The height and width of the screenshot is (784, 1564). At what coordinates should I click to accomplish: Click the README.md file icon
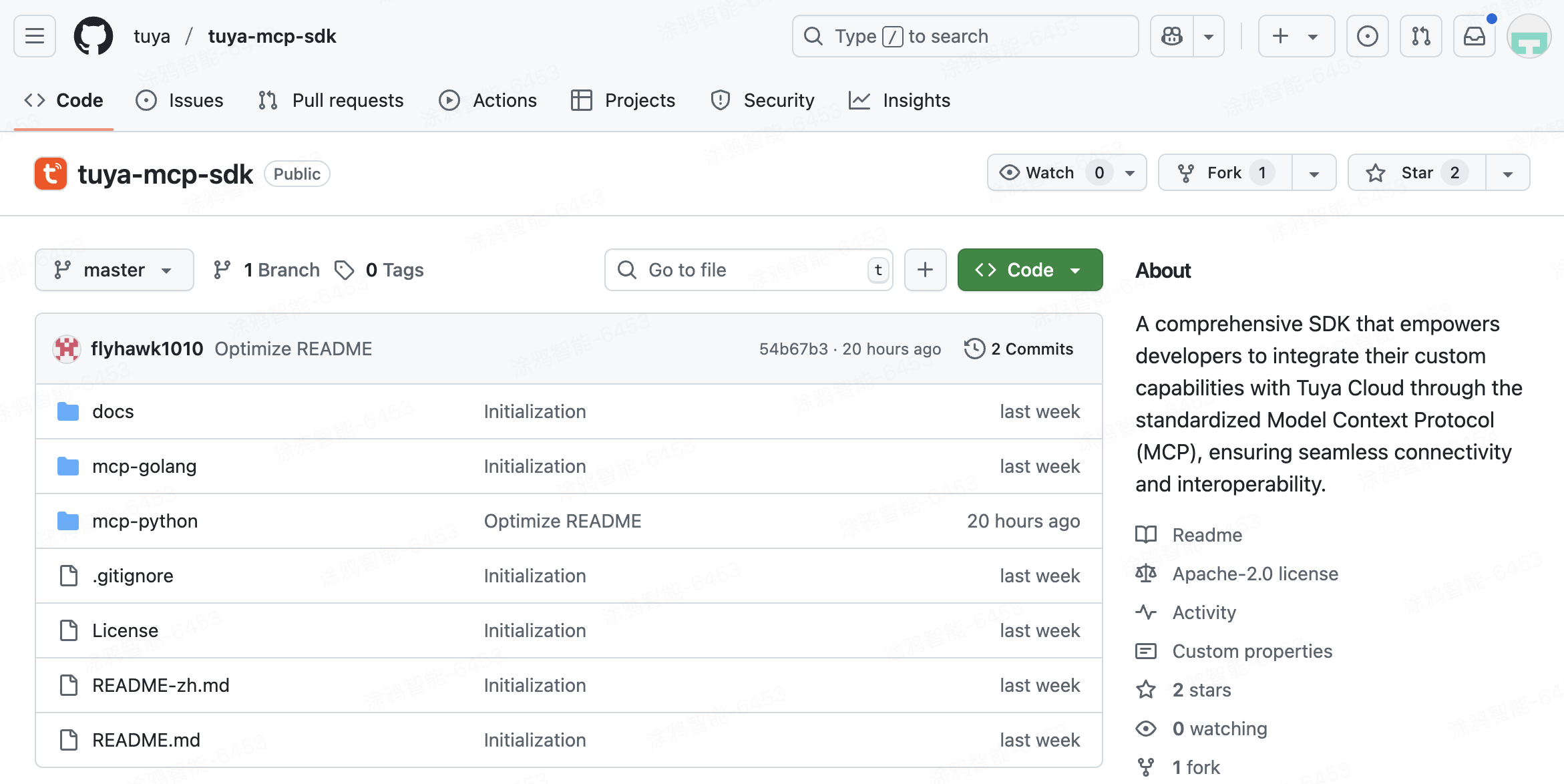coord(68,740)
